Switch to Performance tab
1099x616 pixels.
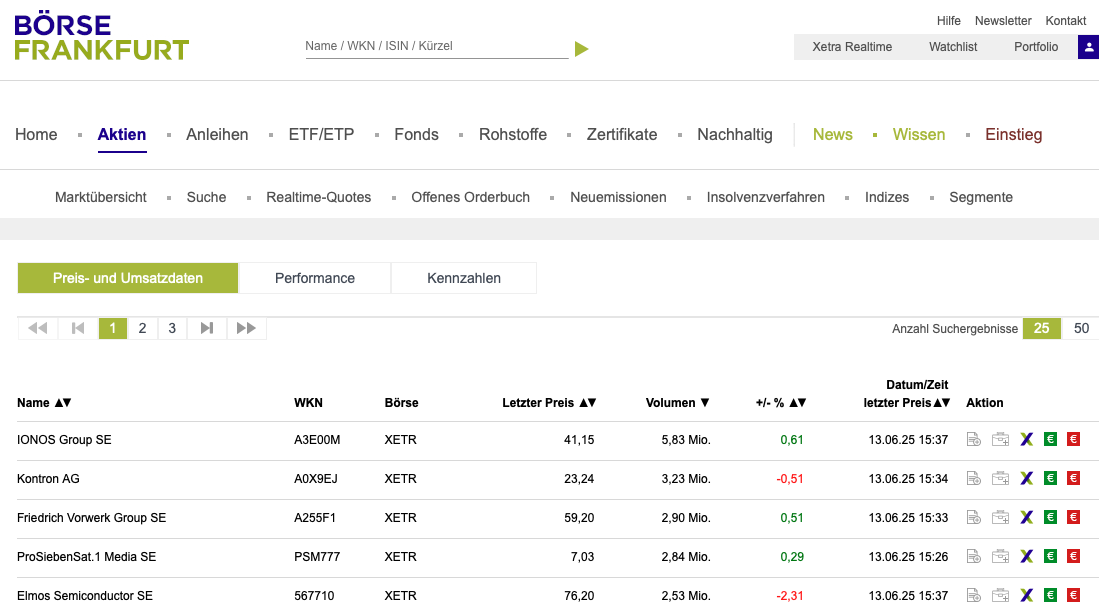tap(315, 278)
